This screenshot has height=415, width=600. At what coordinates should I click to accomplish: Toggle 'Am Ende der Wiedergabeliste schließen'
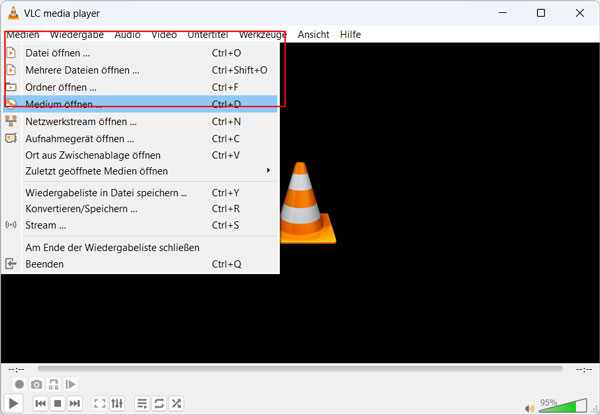pyautogui.click(x=140, y=247)
